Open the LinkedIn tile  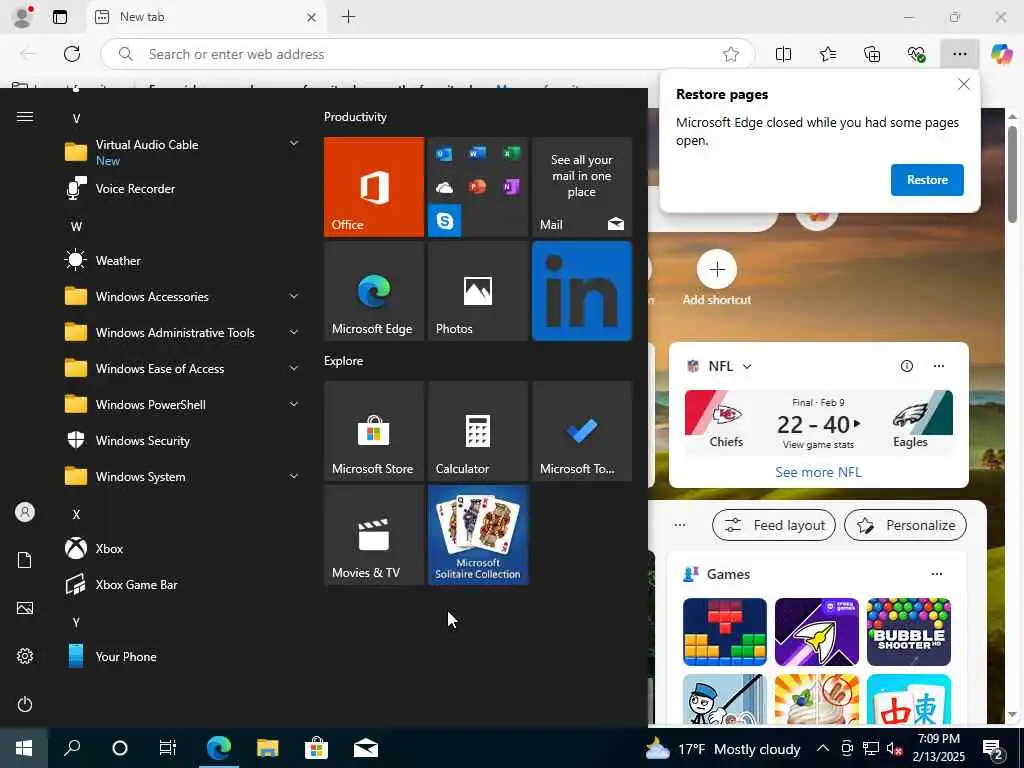pyautogui.click(x=582, y=291)
